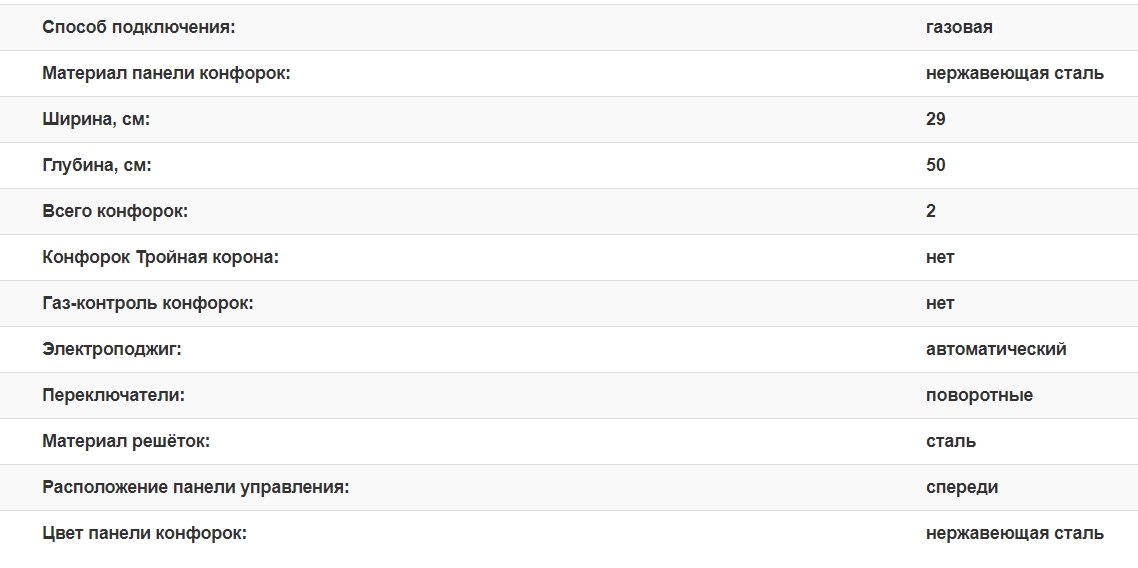Click the "Способ подключения:" label
This screenshot has width=1138, height=568.
(138, 27)
